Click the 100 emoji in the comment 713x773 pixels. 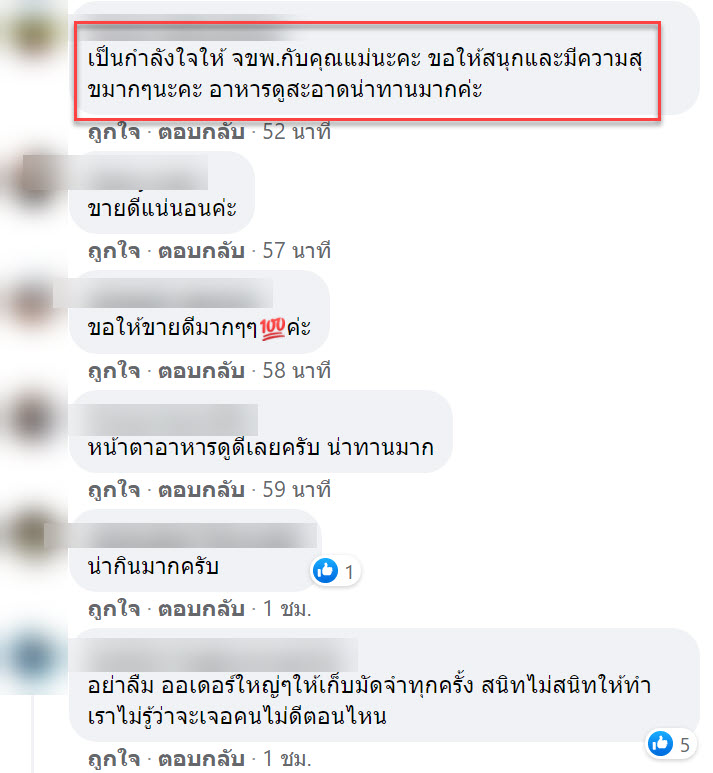pyautogui.click(x=273, y=328)
